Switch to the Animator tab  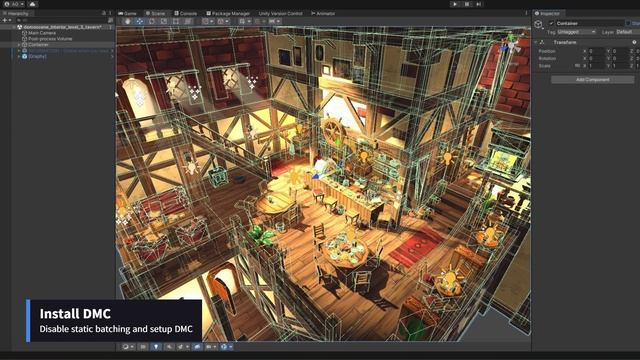[x=323, y=13]
